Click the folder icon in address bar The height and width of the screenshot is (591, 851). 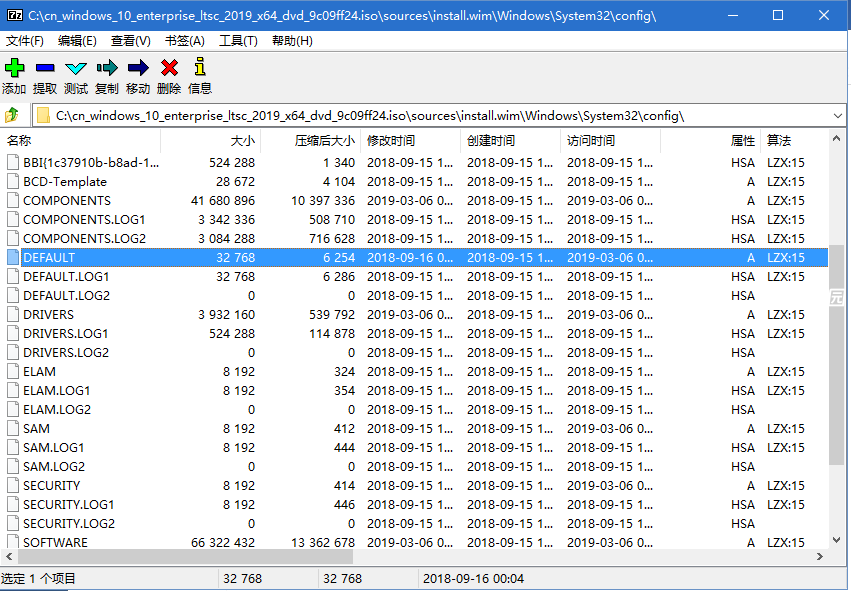tap(43, 116)
